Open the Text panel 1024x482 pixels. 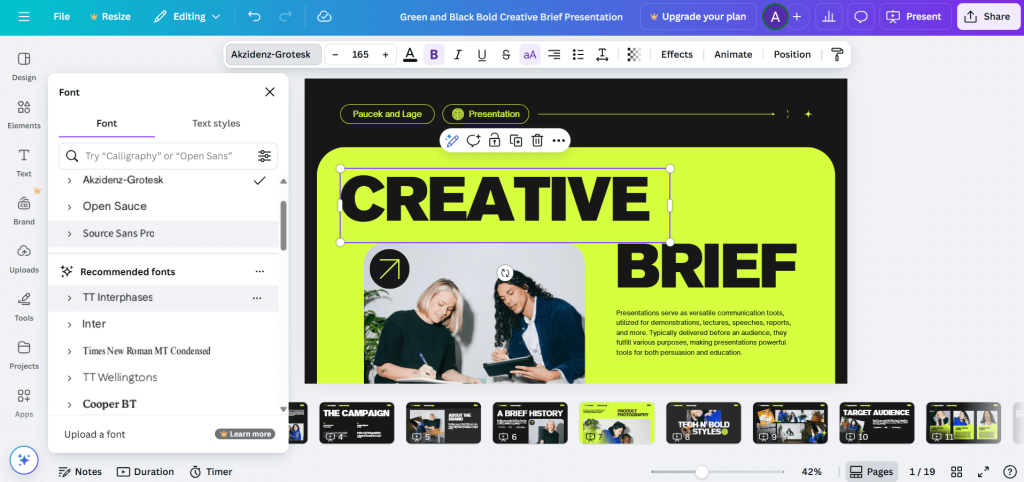24,163
